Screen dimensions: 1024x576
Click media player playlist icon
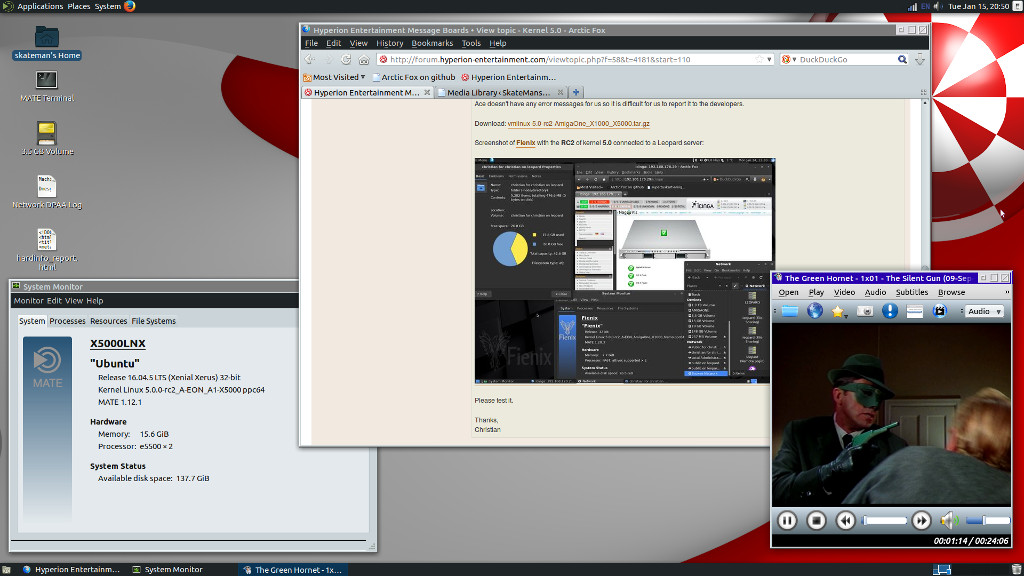(914, 312)
